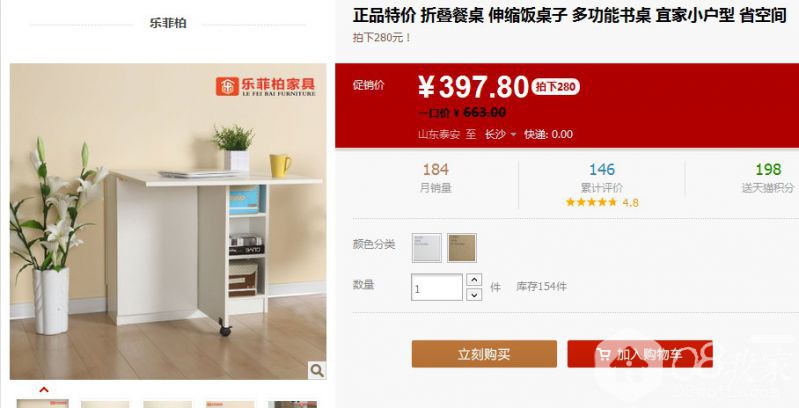Decrease quantity with the down arrow

coord(474,294)
